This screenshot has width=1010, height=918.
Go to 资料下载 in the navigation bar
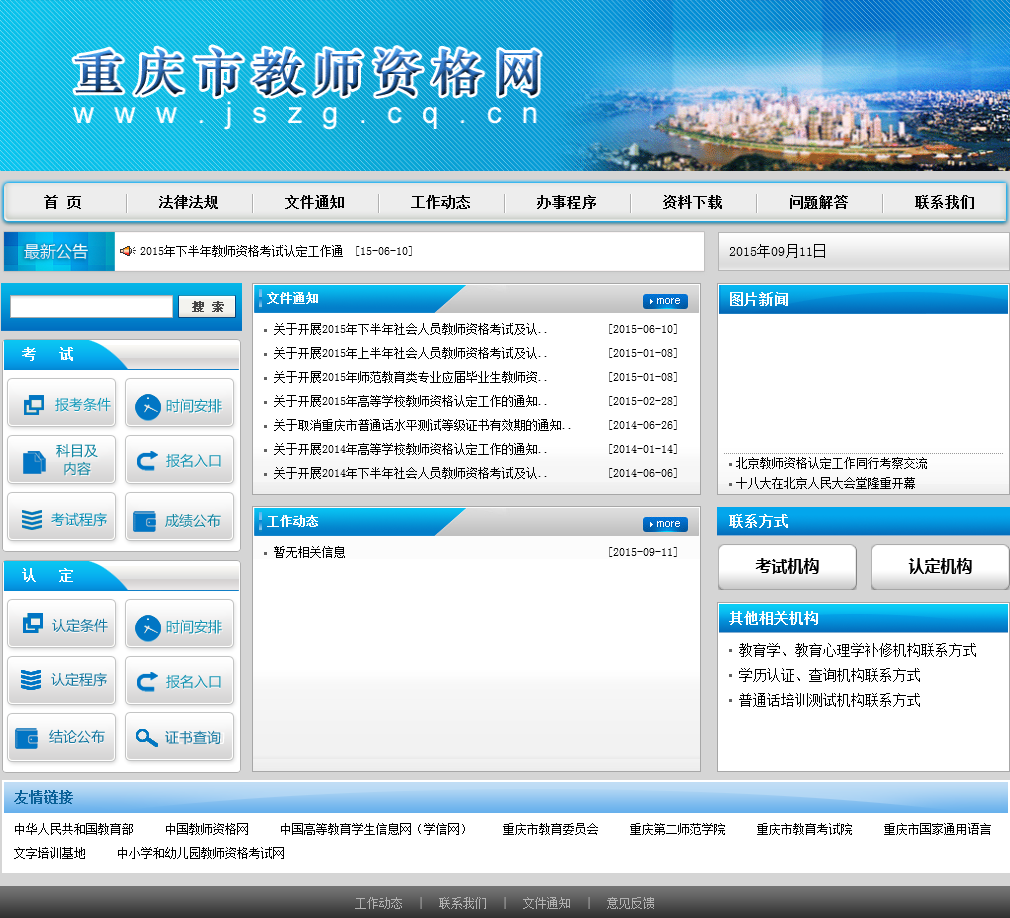[x=692, y=202]
